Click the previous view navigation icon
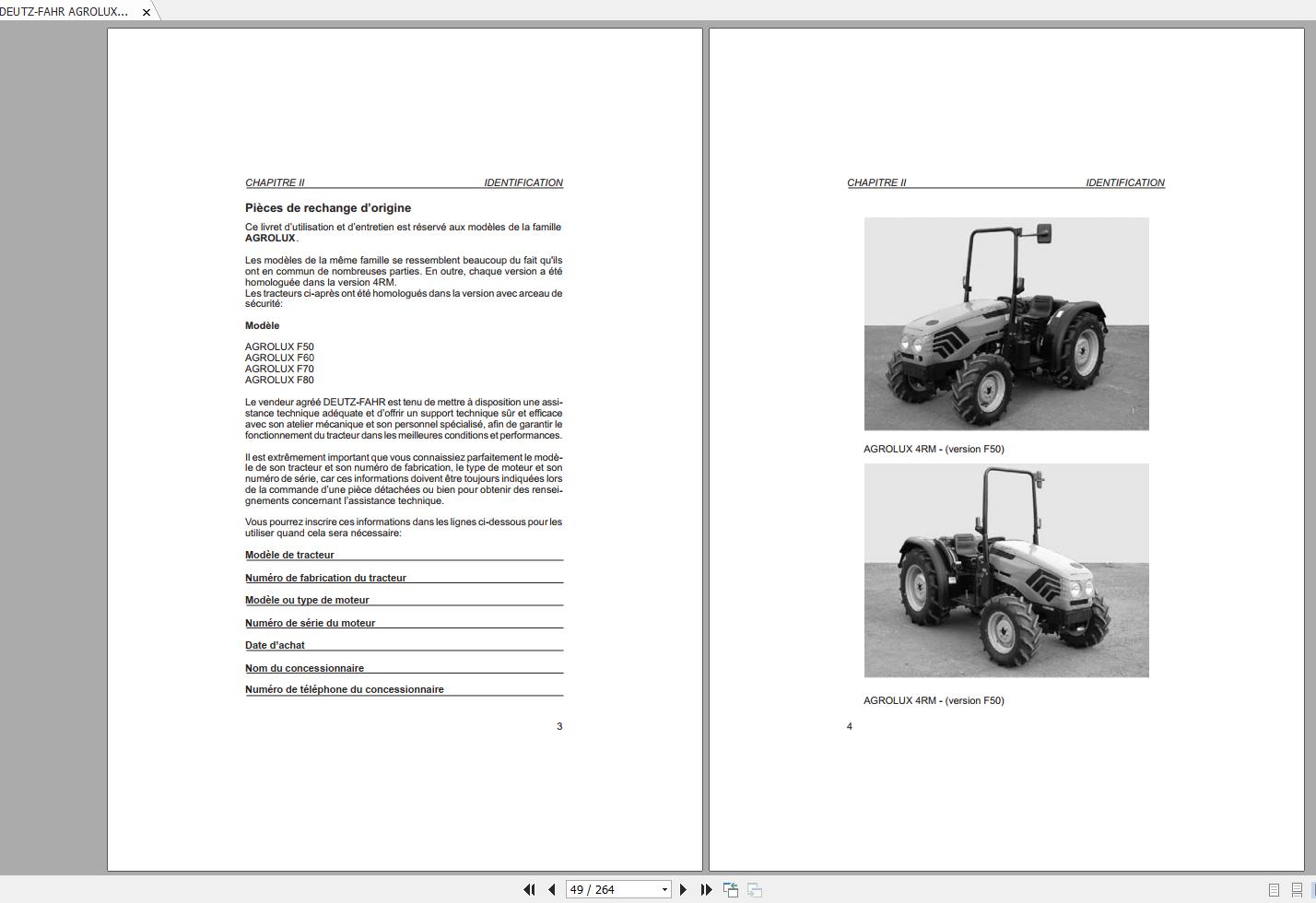Screen dimensions: 1316x903 pos(730,889)
